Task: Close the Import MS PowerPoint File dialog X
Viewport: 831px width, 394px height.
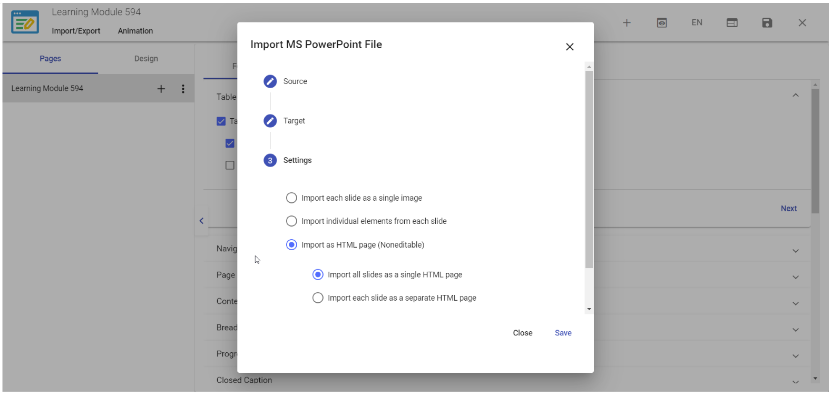Action: click(570, 47)
